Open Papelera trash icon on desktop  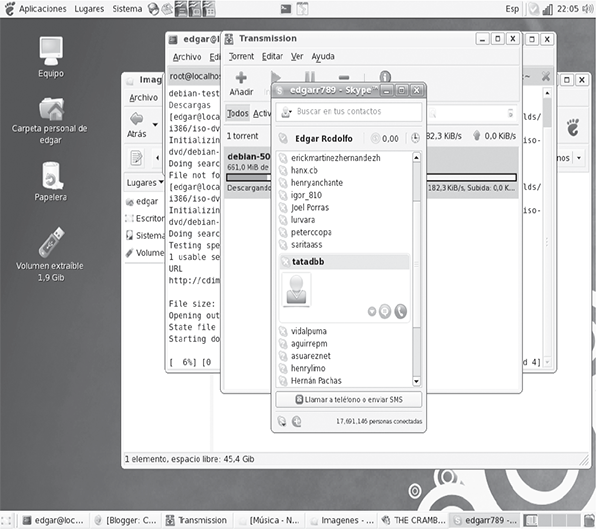click(52, 176)
